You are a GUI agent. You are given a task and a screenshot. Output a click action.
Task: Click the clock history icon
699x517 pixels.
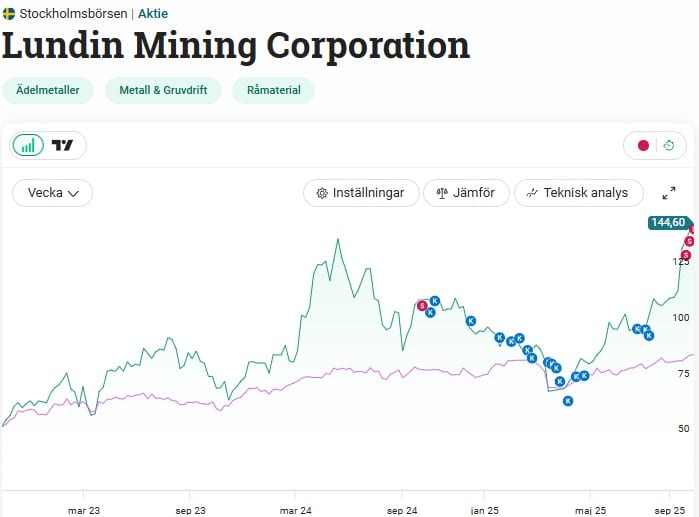(669, 145)
